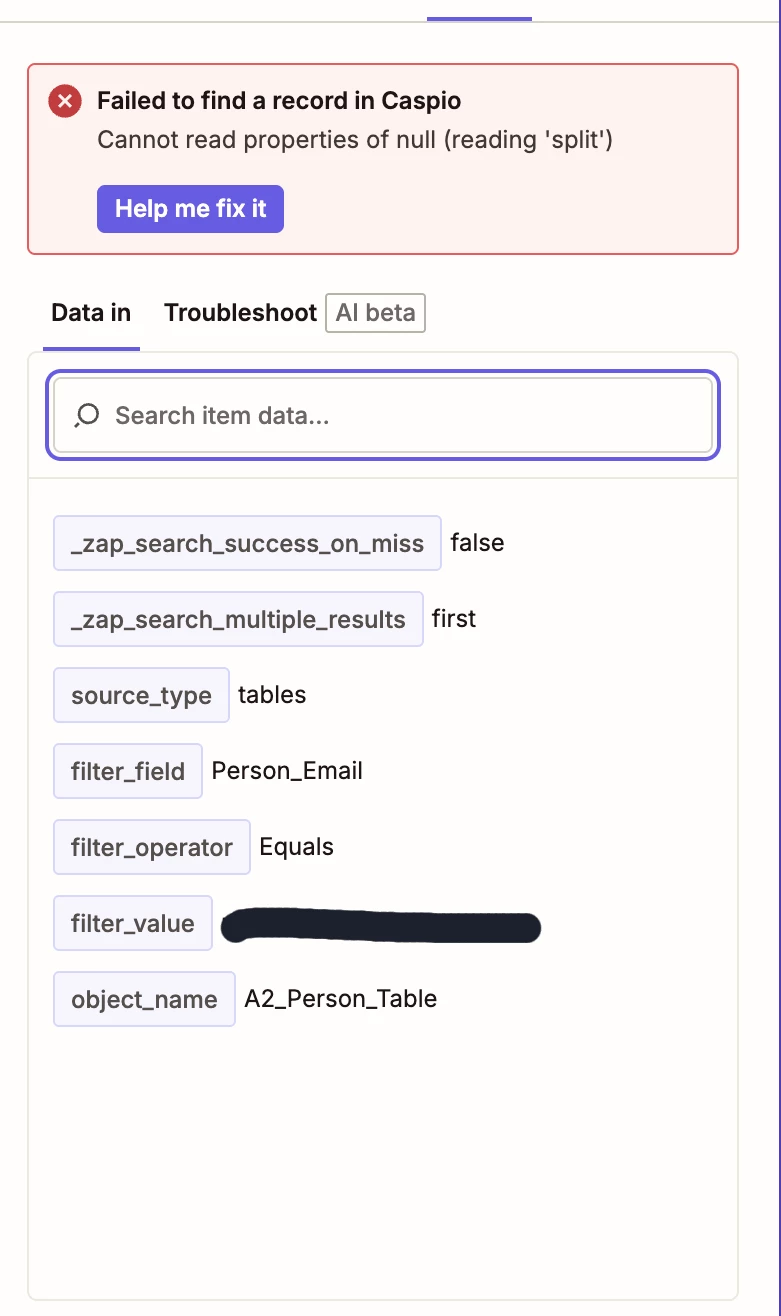Click the redacted filter_value content
Screen dimensions: 781x1316
click(381, 926)
